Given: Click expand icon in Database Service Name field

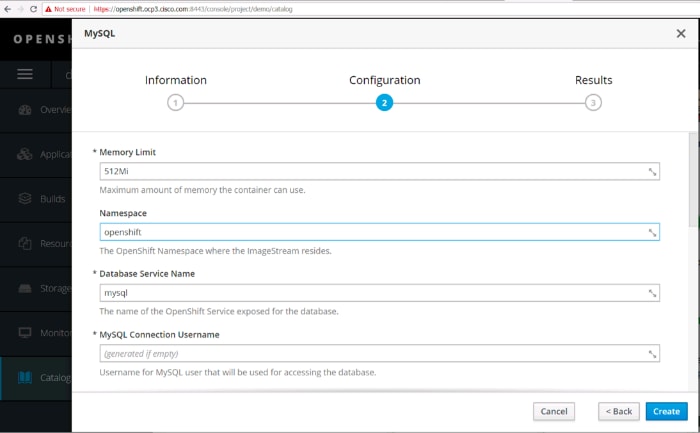Looking at the screenshot, I should pyautogui.click(x=652, y=293).
